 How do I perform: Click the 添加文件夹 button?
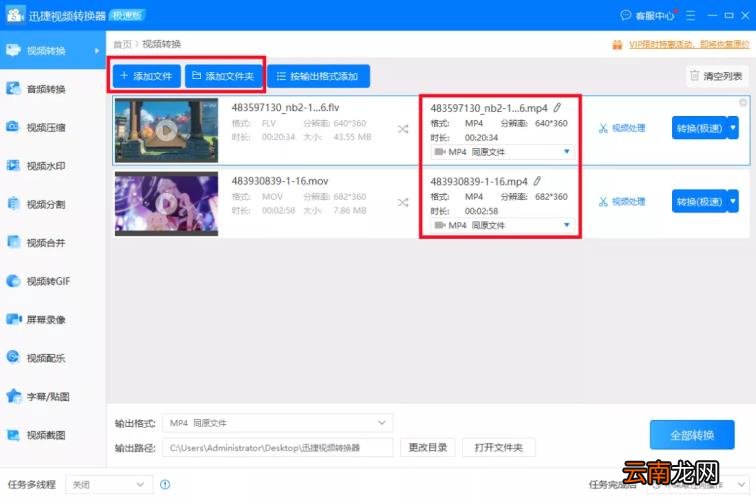[223, 76]
